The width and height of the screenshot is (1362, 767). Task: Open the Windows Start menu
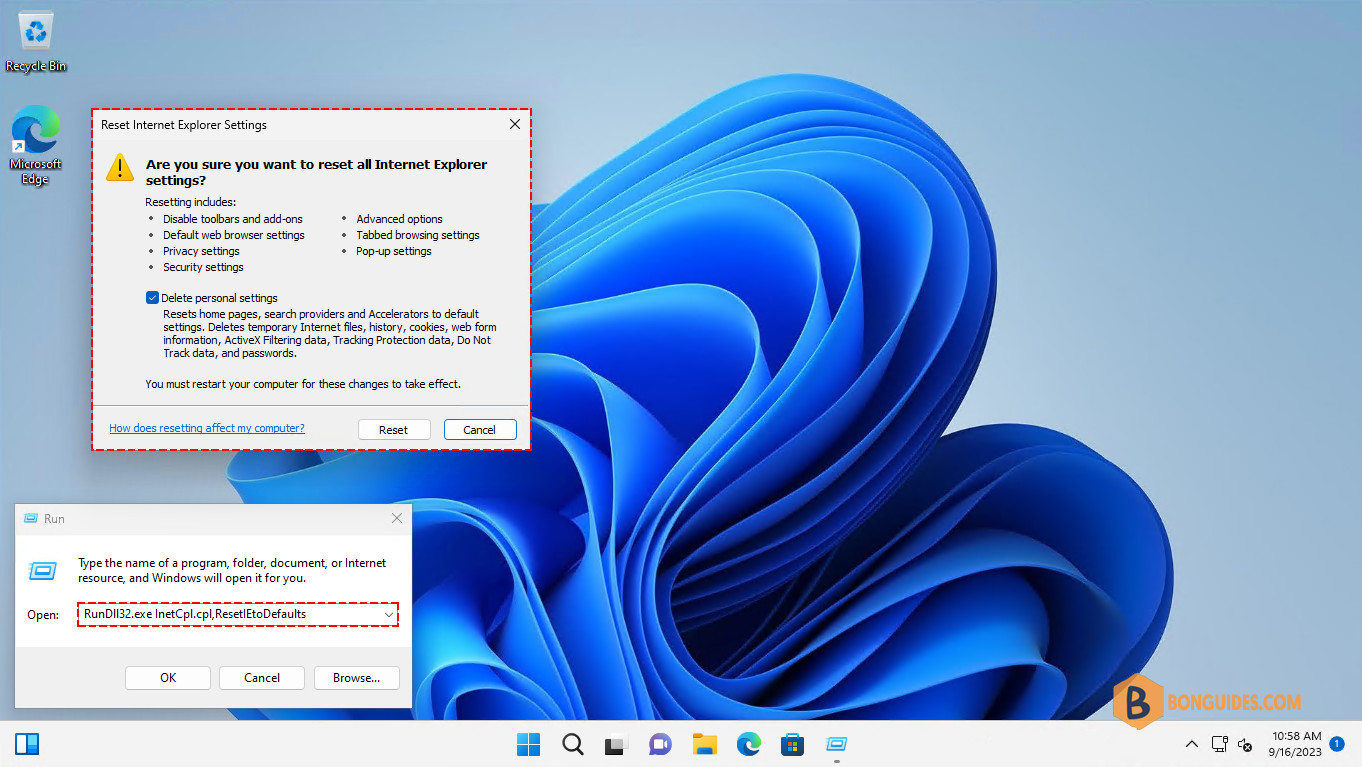click(x=528, y=744)
